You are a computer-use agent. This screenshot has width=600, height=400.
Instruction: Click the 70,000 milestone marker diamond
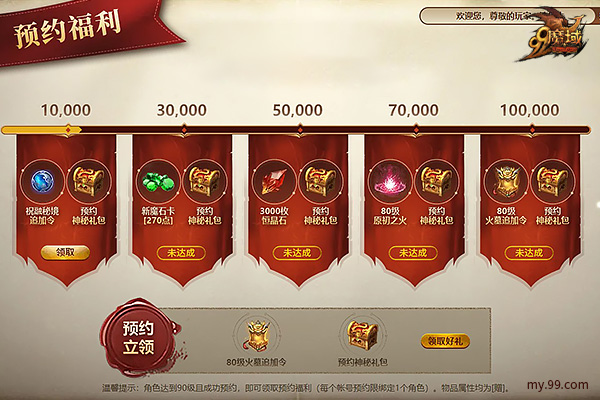coord(416,130)
